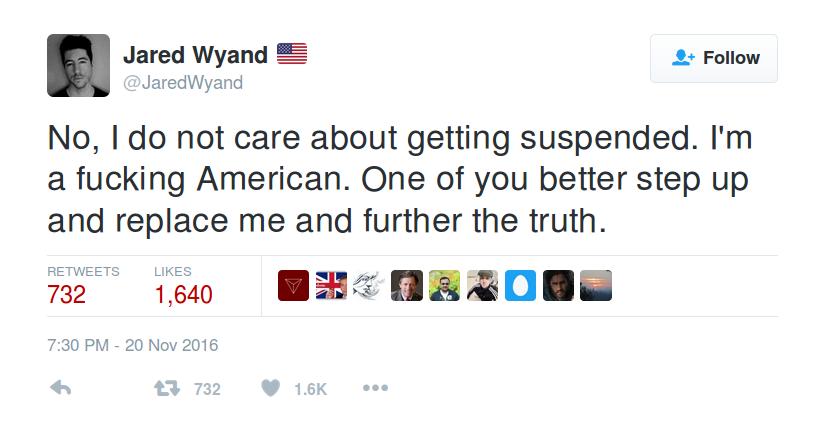Click the avatar of man wearing cap
This screenshot has height=430, width=826.
[482, 286]
